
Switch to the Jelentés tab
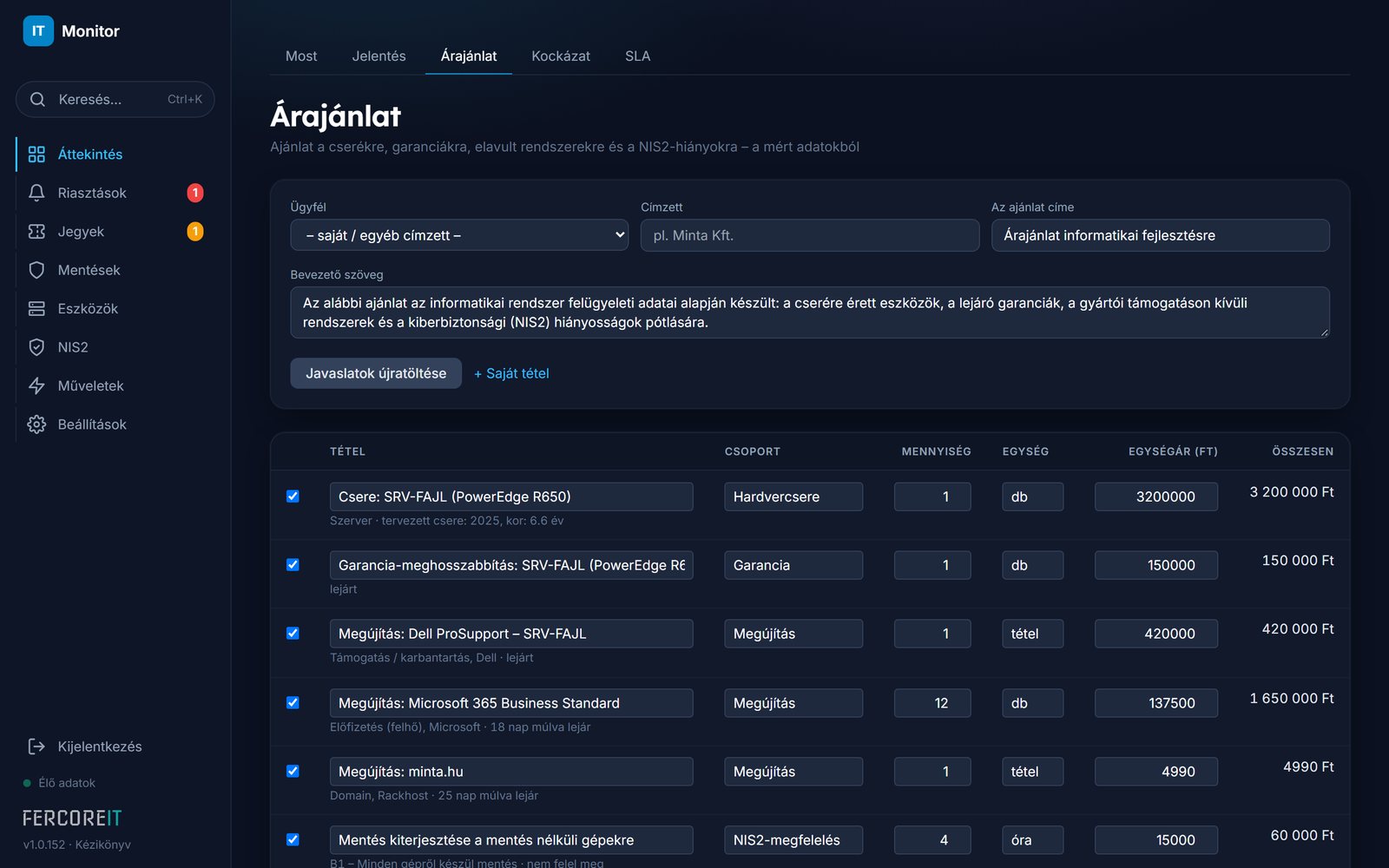click(x=379, y=56)
